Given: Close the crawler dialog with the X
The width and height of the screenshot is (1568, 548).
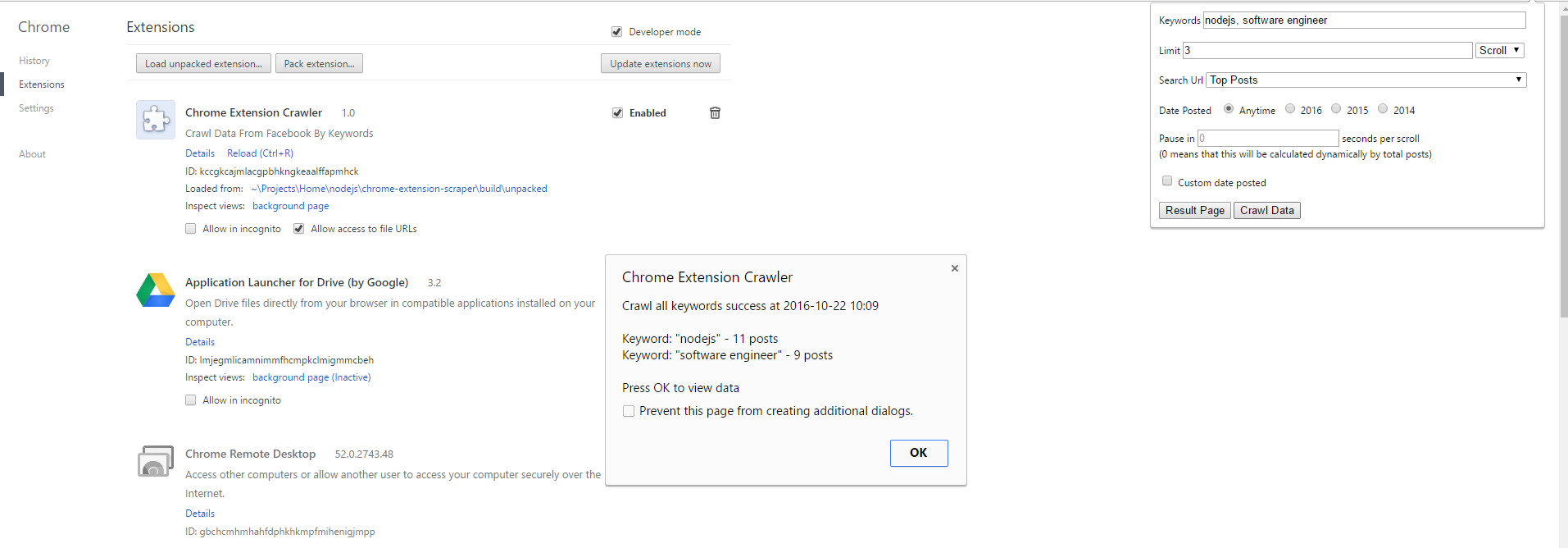Looking at the screenshot, I should (x=955, y=268).
